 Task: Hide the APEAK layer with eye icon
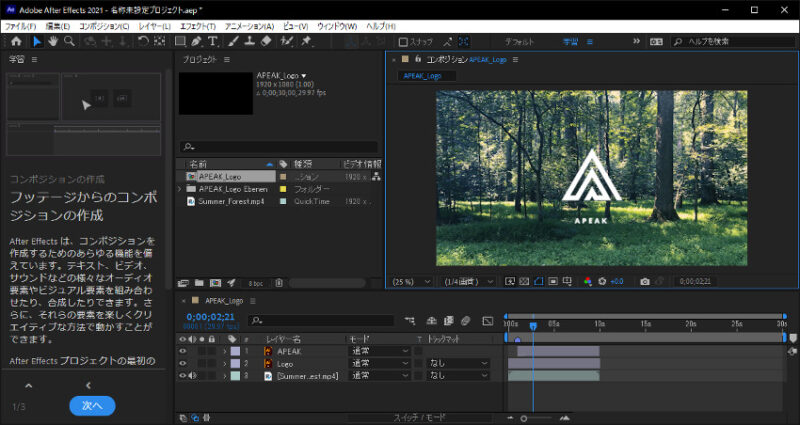[x=183, y=351]
